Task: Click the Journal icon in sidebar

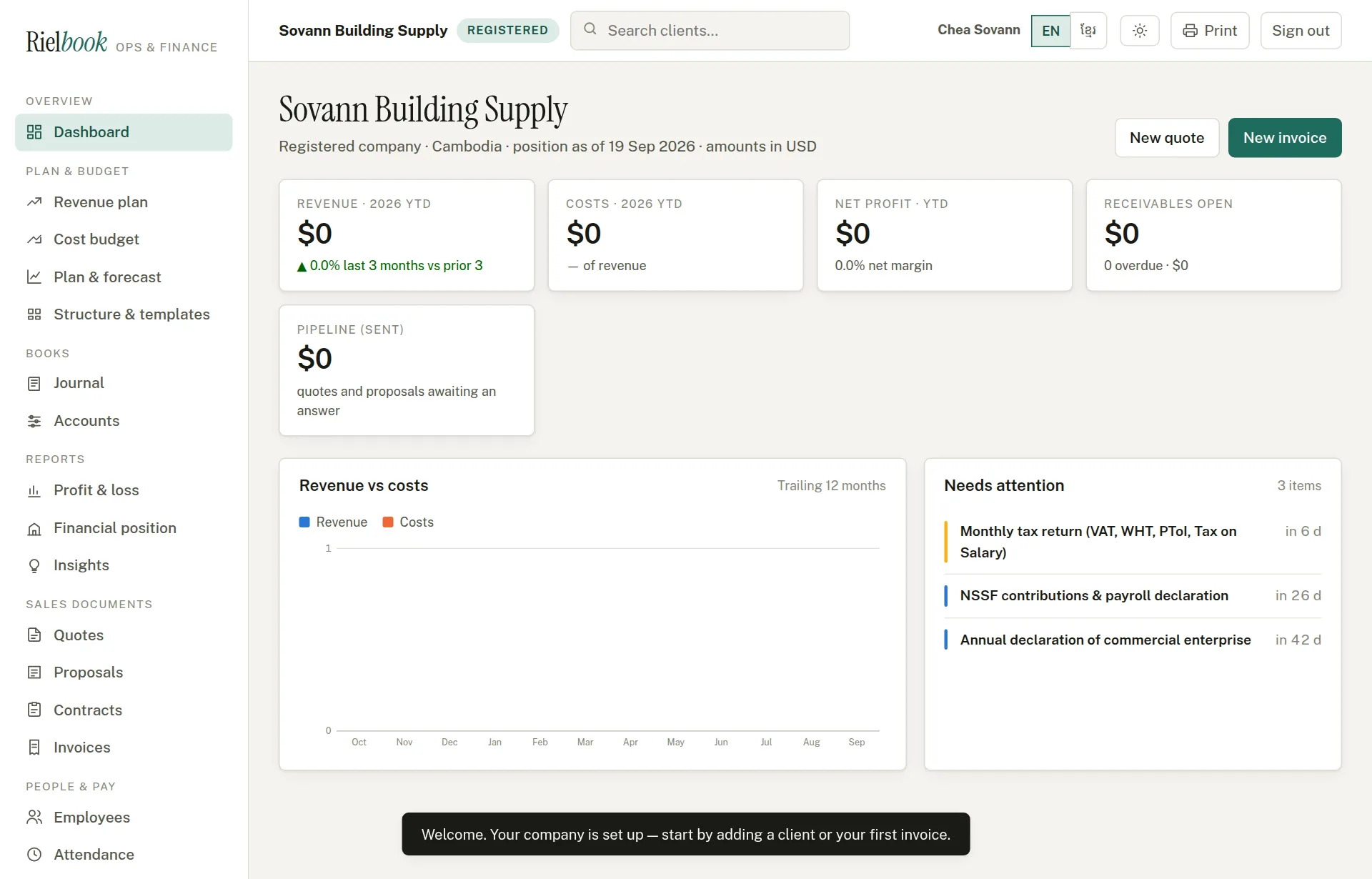Action: click(x=34, y=384)
